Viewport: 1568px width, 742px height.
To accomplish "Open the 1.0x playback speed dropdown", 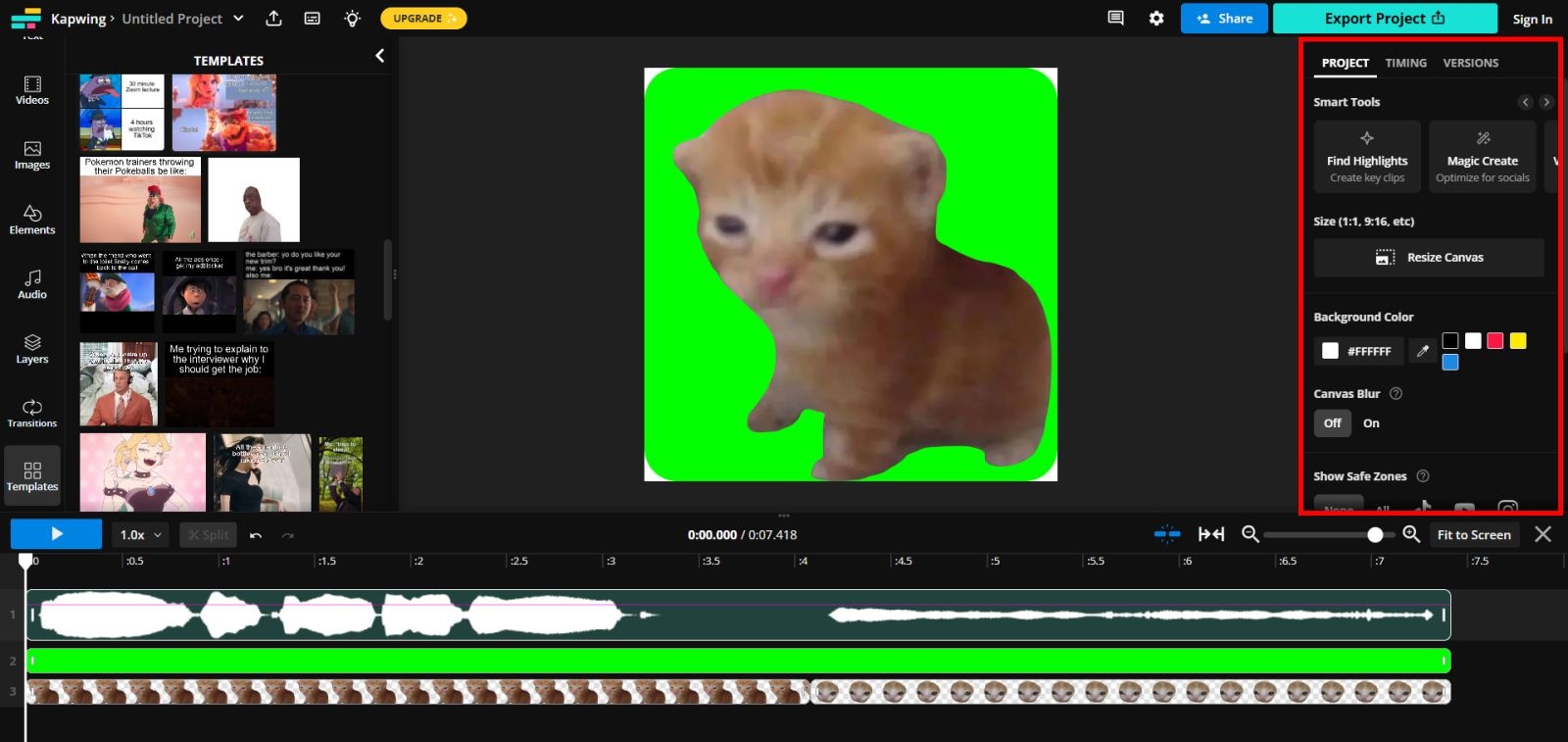I will point(140,535).
